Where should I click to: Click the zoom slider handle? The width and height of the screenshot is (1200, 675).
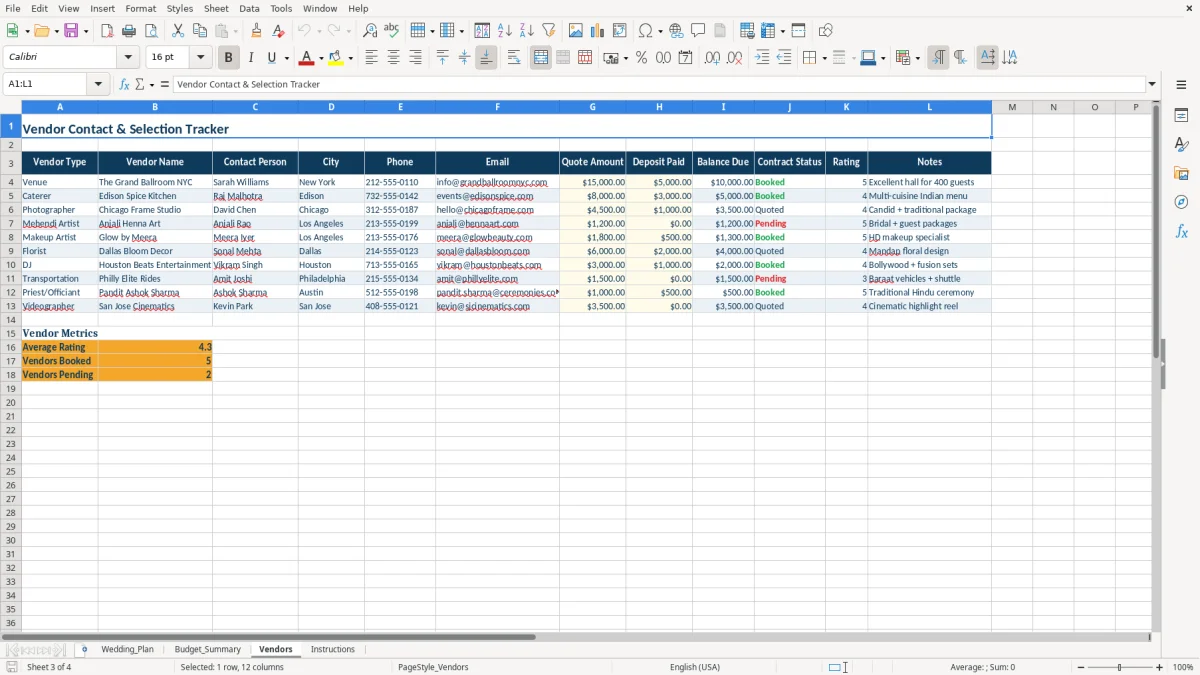point(1119,667)
